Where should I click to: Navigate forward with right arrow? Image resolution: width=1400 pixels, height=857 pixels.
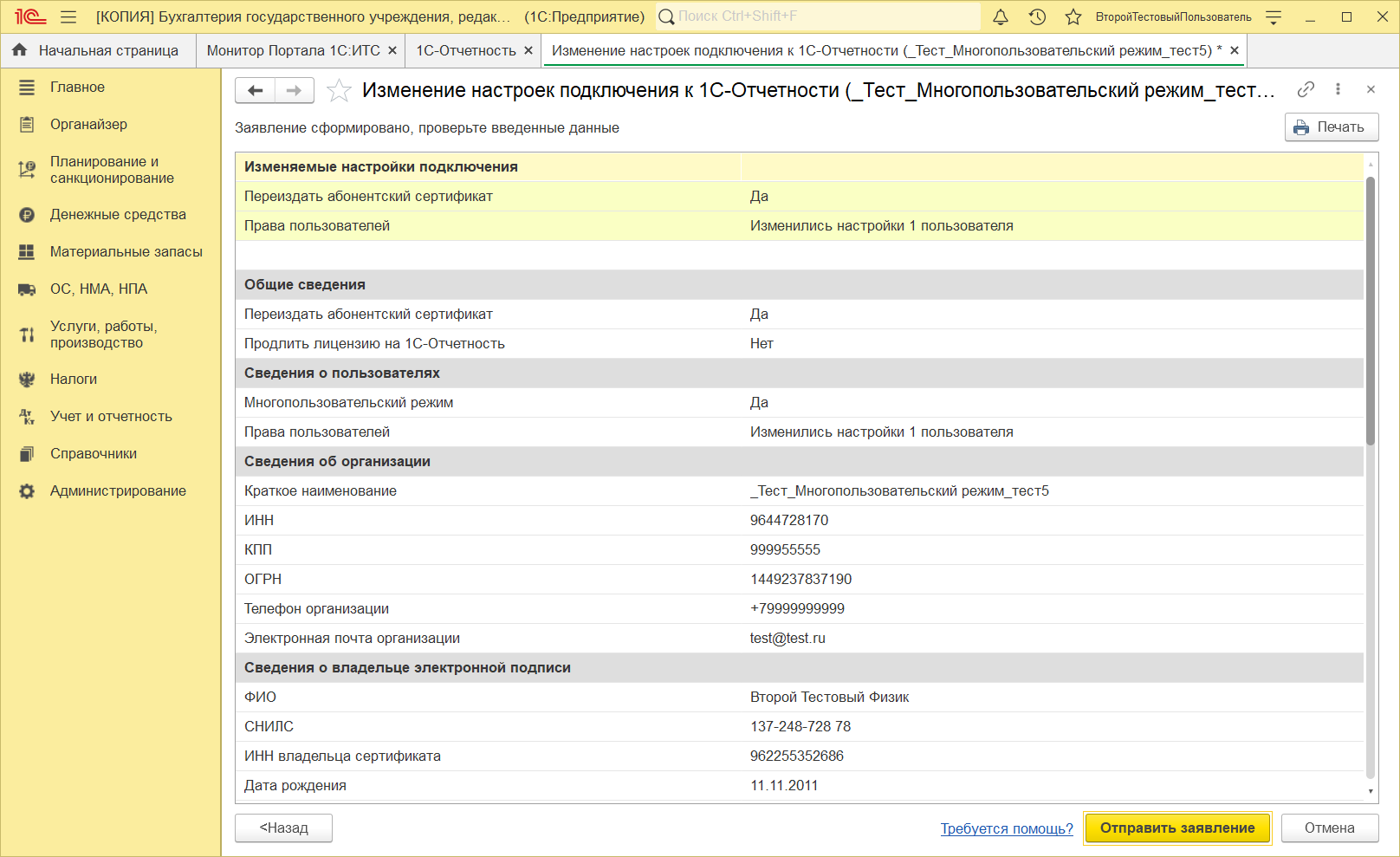[x=295, y=90]
